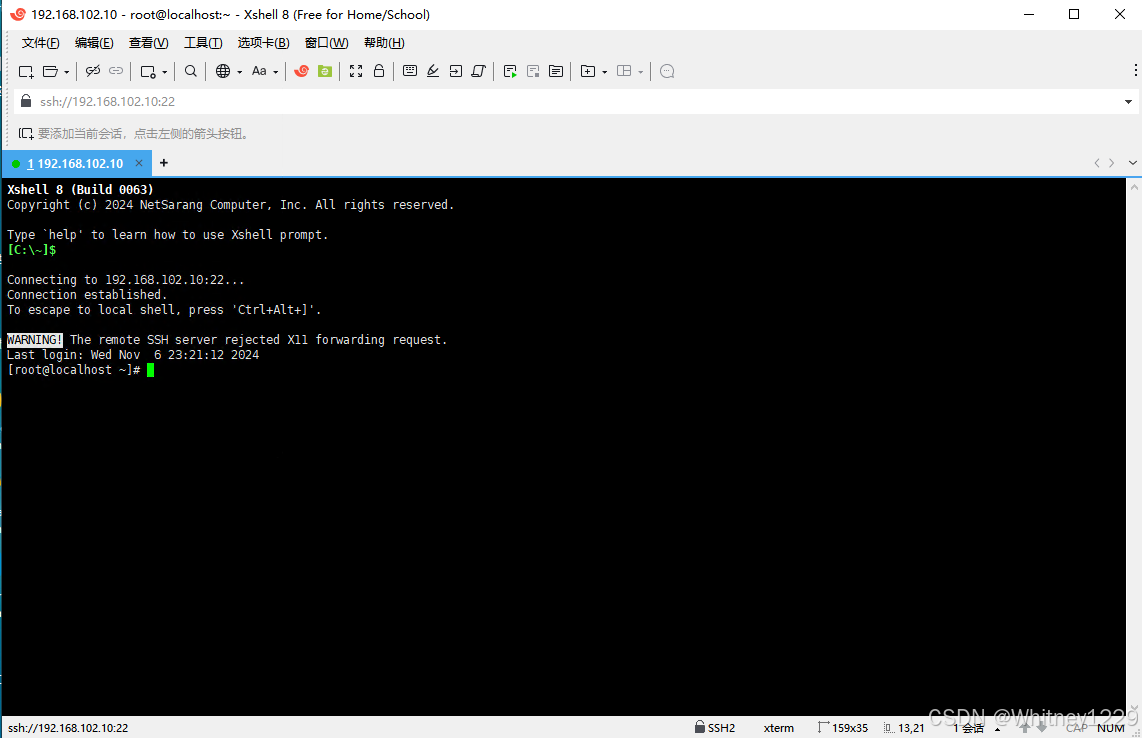
Task: Launch Xshell via red swirl toolbar icon
Action: 302,71
